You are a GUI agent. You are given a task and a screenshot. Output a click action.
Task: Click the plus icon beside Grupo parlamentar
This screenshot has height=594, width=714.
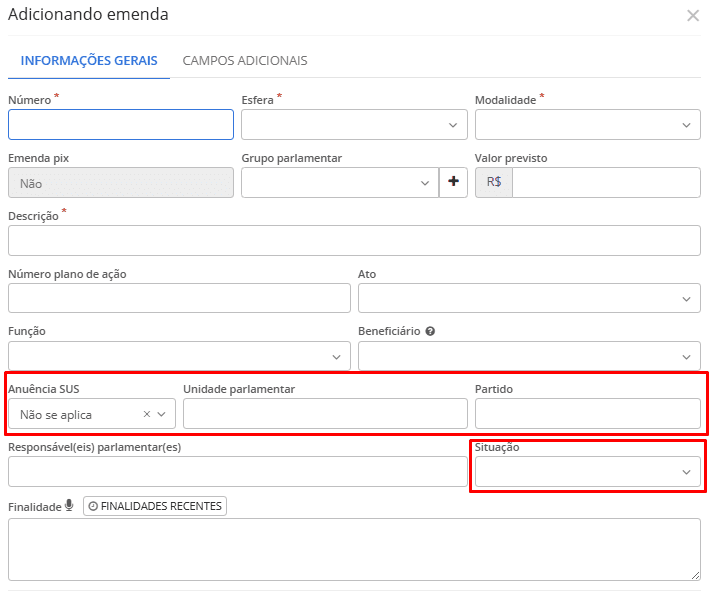tap(453, 182)
